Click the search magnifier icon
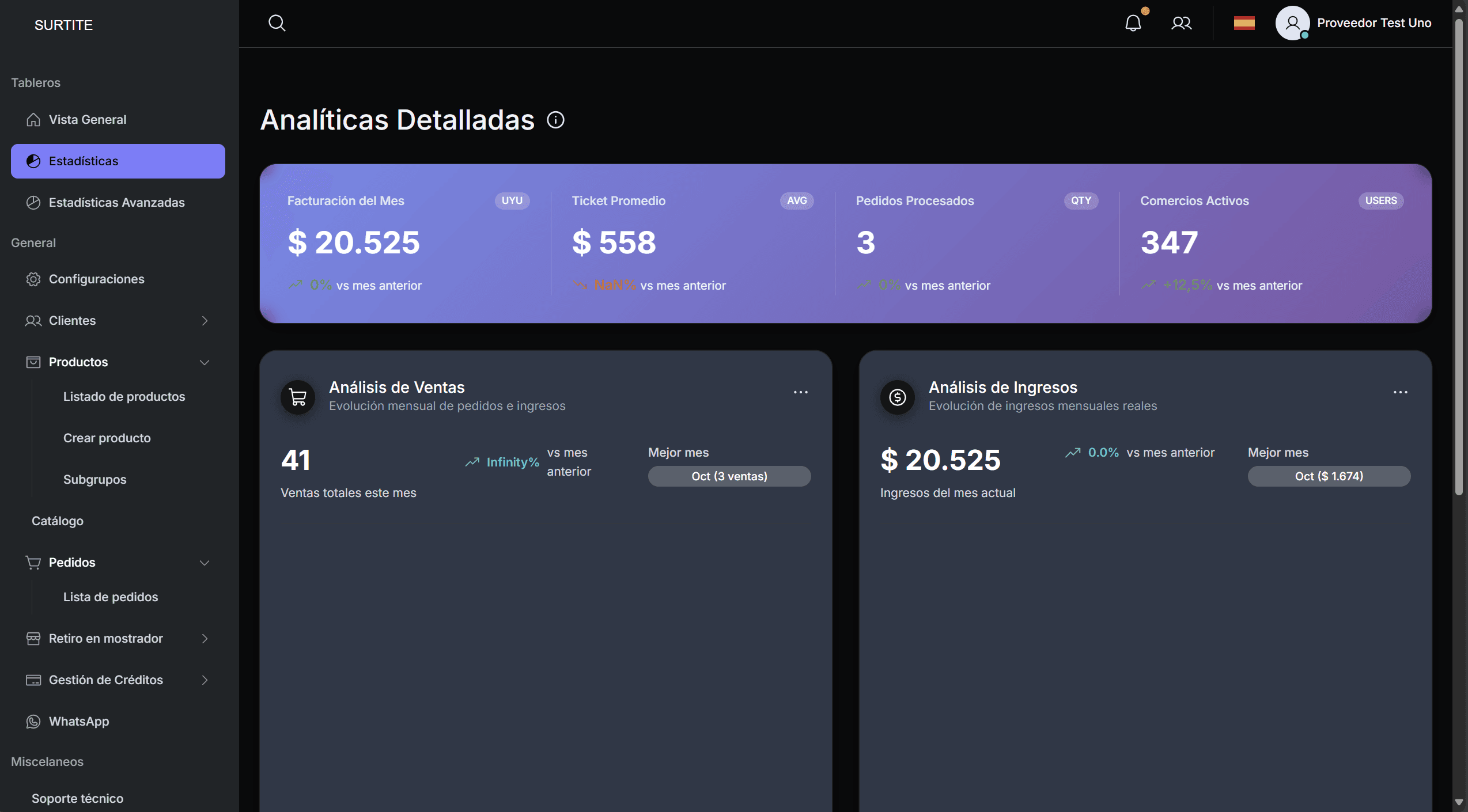 pos(277,23)
